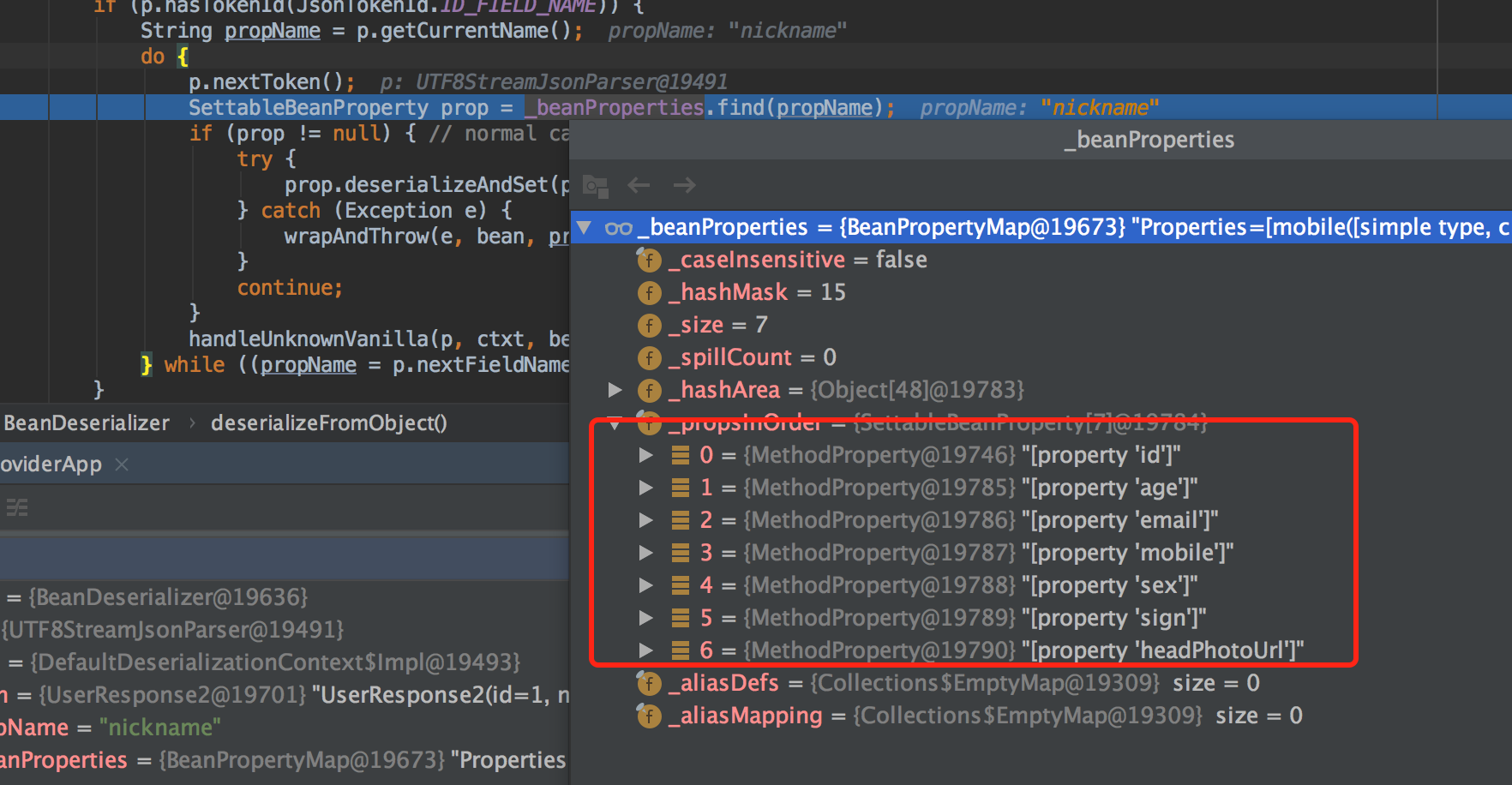1512x785 pixels.
Task: Expand the property 'headPhotoUrl' entry
Action: click(646, 650)
